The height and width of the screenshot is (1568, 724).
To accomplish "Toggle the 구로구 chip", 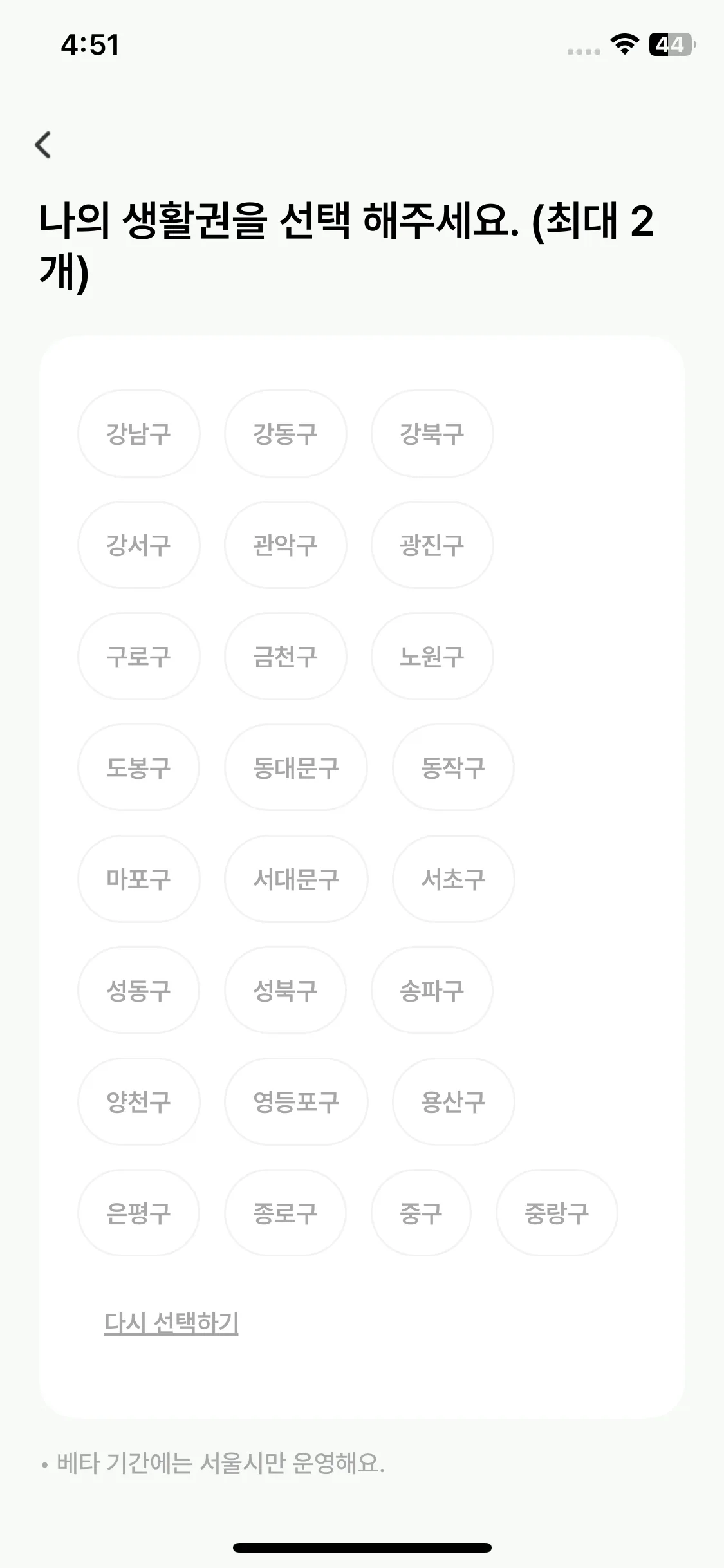I will click(x=138, y=657).
